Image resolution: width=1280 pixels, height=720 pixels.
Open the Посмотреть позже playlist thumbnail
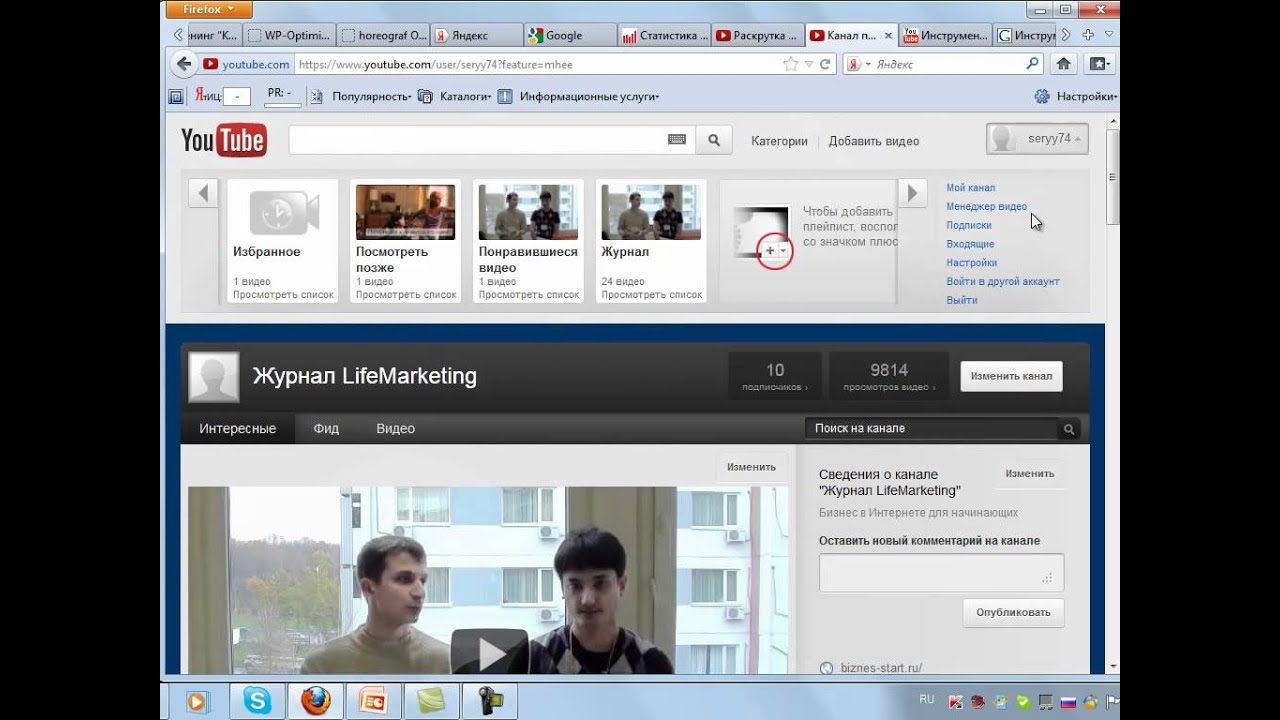click(x=405, y=212)
